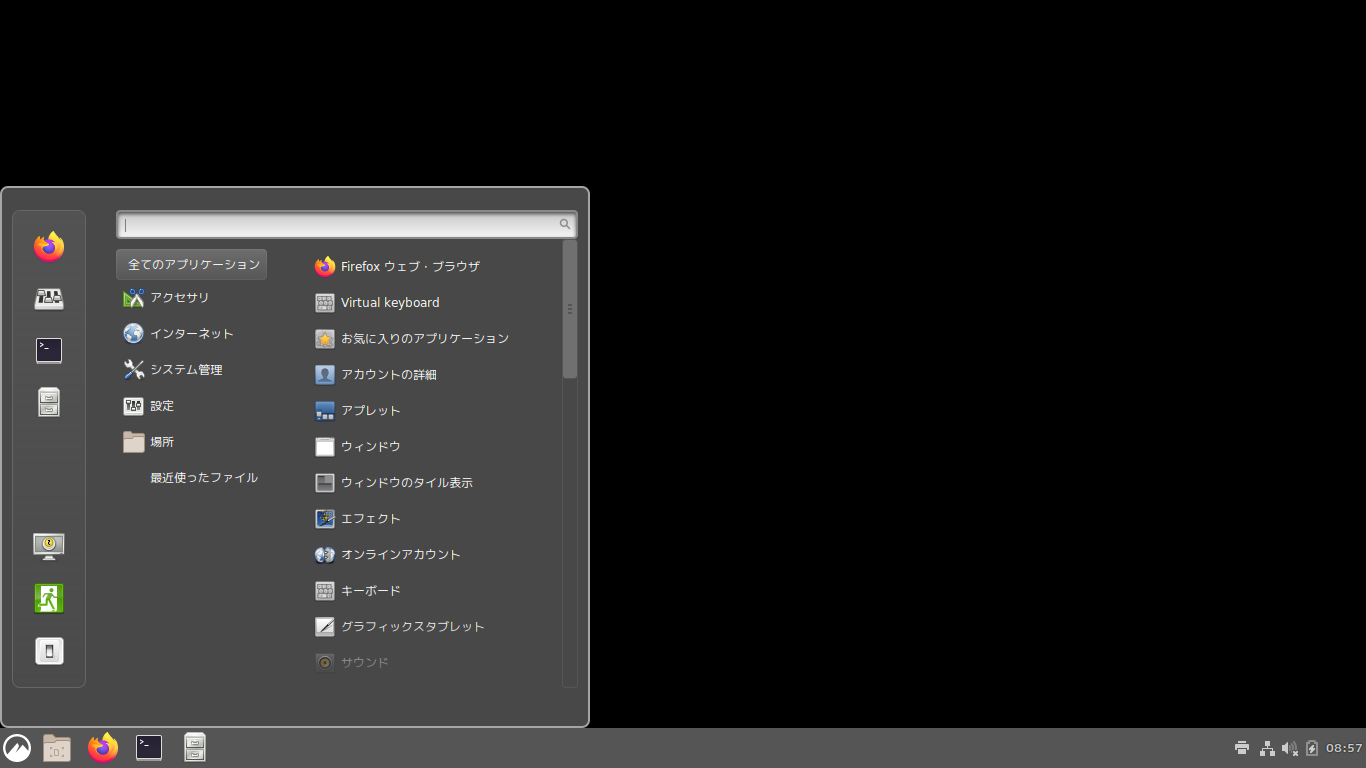This screenshot has width=1366, height=768.
Task: Click the search magnifier icon in menu
Action: [565, 225]
